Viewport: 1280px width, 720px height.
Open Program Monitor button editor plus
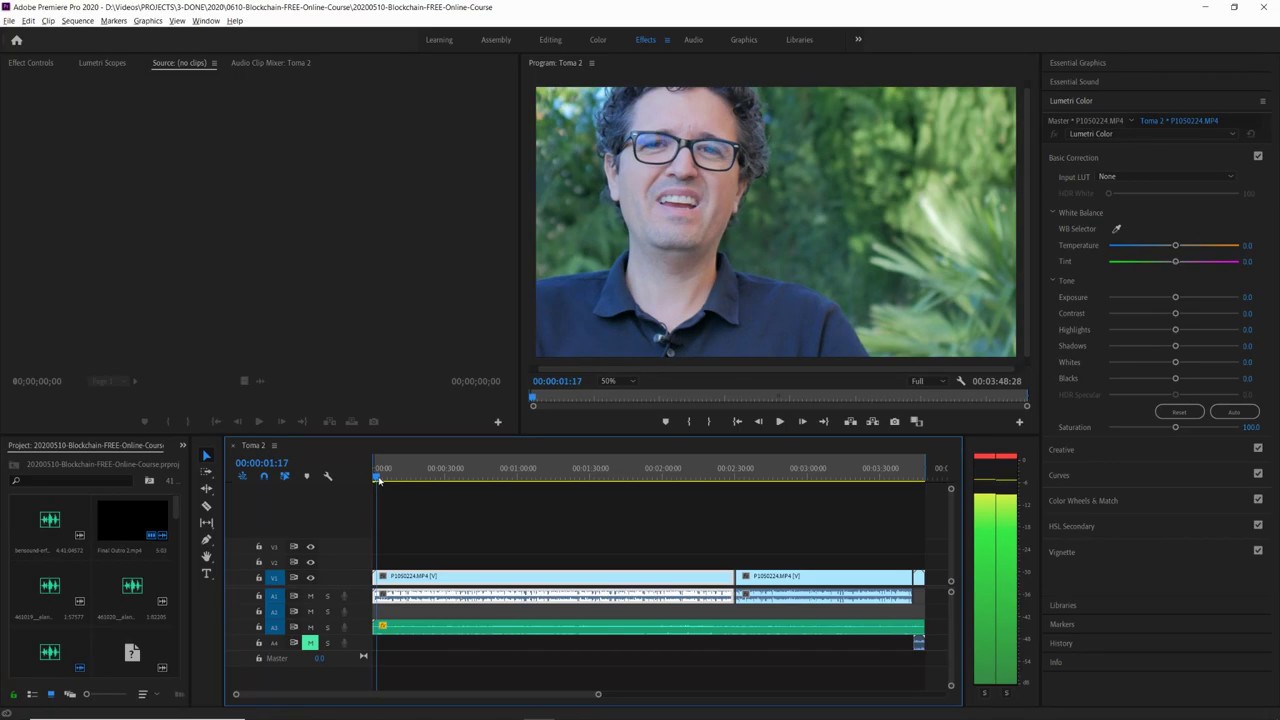point(1019,422)
